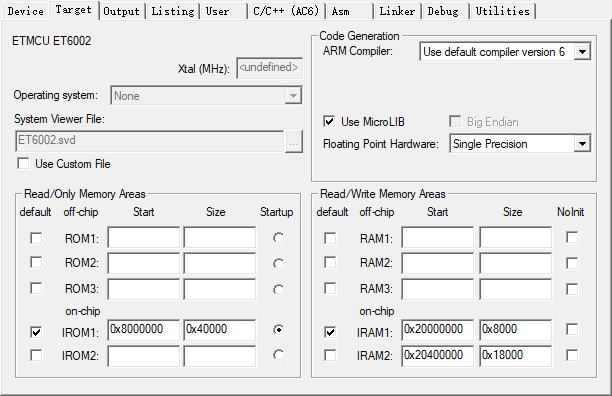The width and height of the screenshot is (612, 396).
Task: Select the Target tab
Action: point(73,10)
